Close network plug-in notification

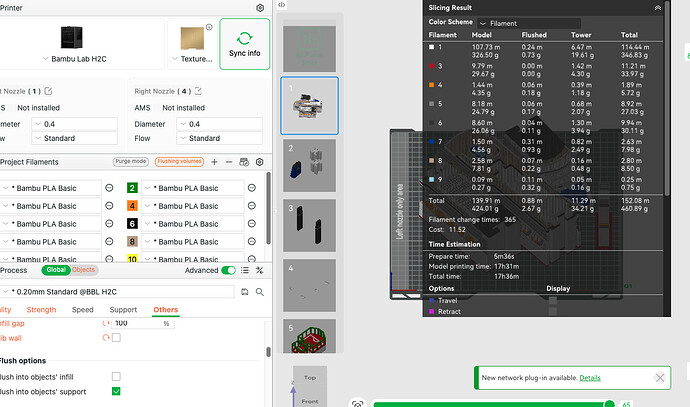coord(660,378)
